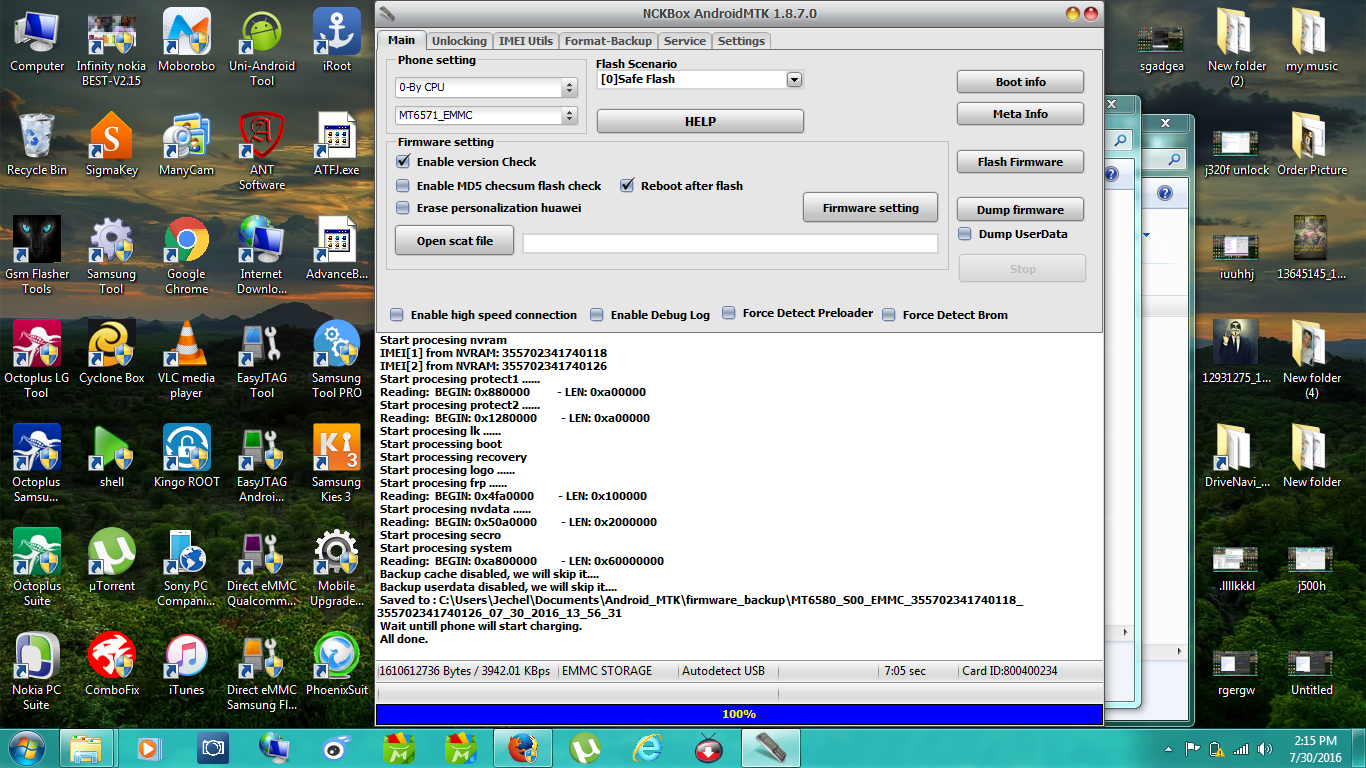
Task: Disable the Enable version Check checkbox
Action: 403,161
